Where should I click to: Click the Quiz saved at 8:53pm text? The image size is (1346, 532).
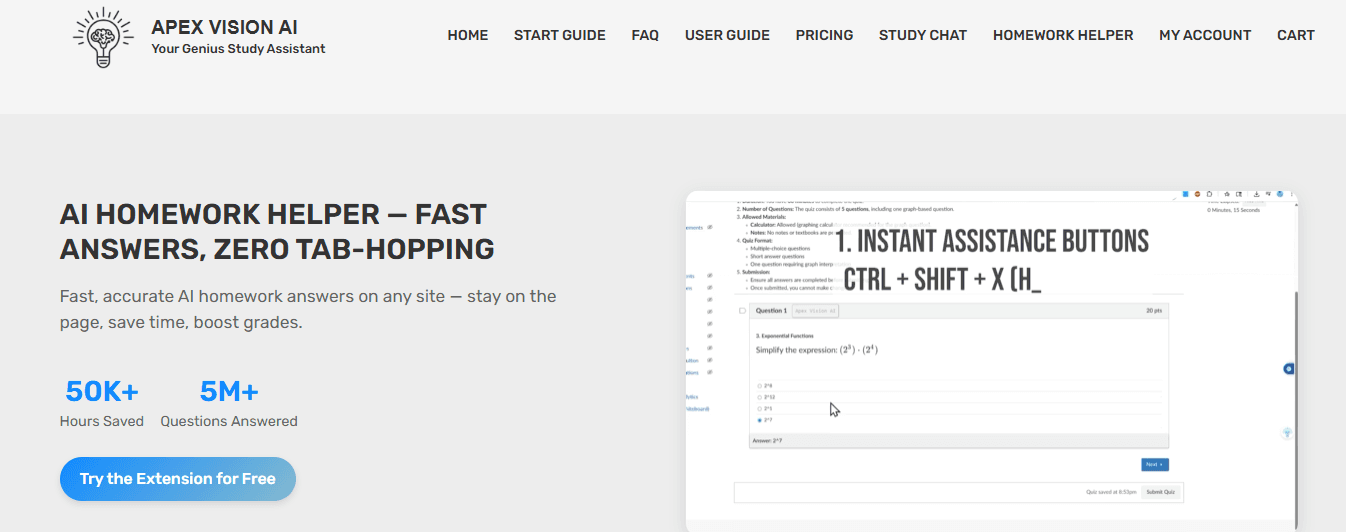point(1111,492)
